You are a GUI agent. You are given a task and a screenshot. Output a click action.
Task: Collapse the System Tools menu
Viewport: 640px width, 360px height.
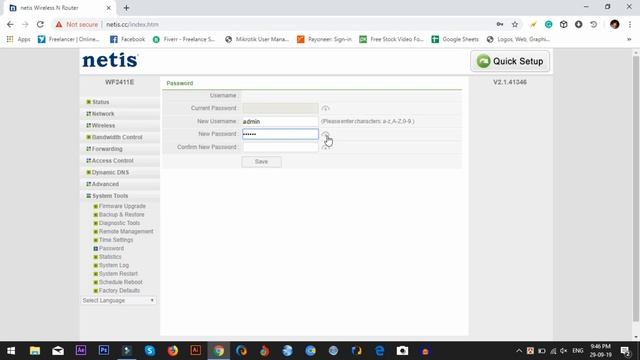pyautogui.click(x=110, y=196)
